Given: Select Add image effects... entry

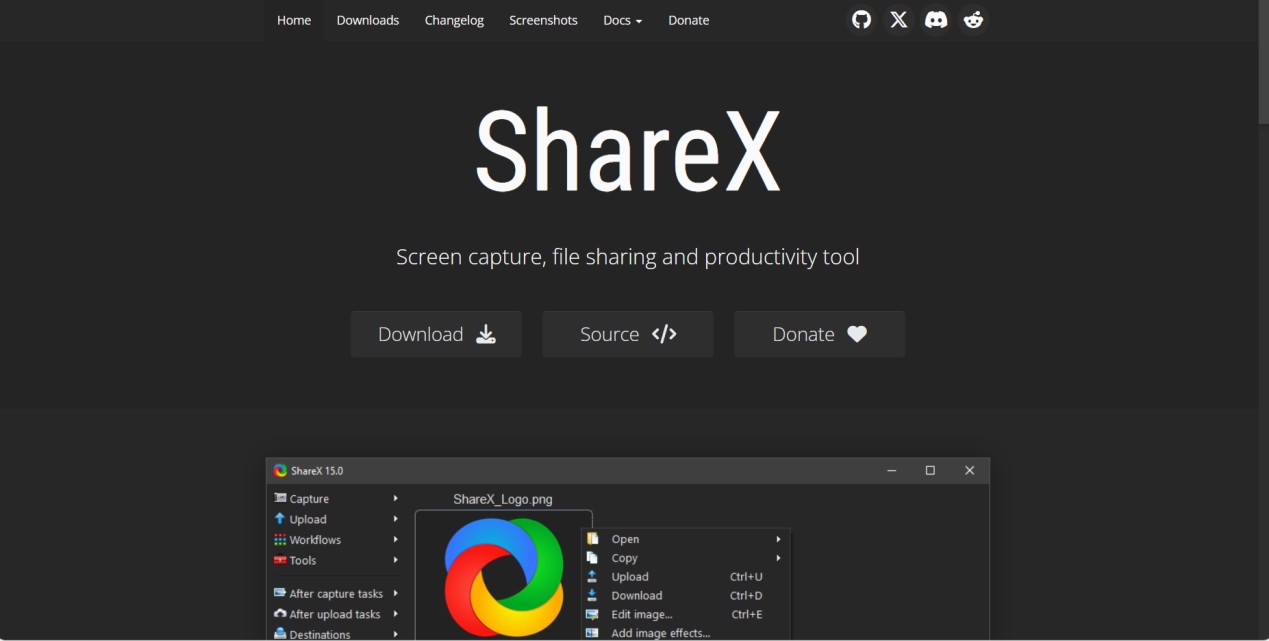Looking at the screenshot, I should (x=686, y=633).
